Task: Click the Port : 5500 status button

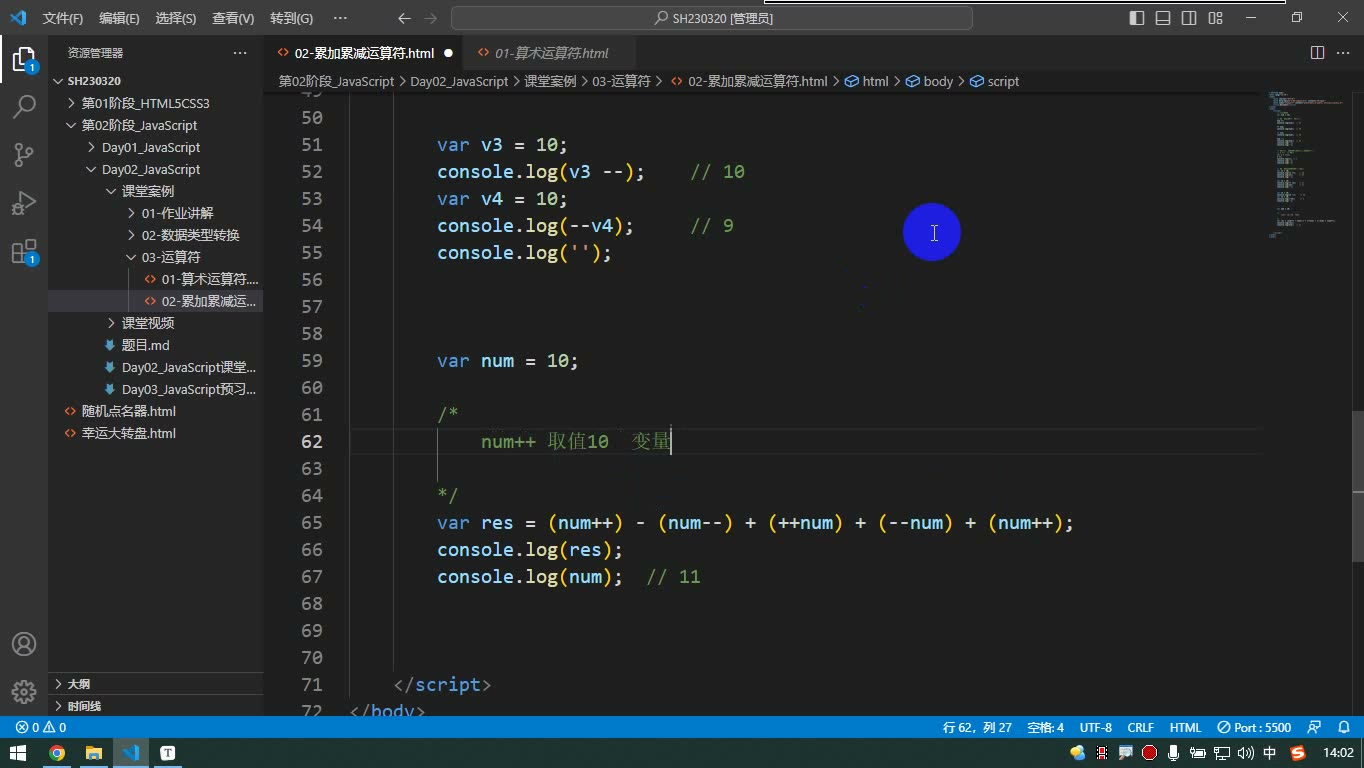Action: (x=1255, y=728)
